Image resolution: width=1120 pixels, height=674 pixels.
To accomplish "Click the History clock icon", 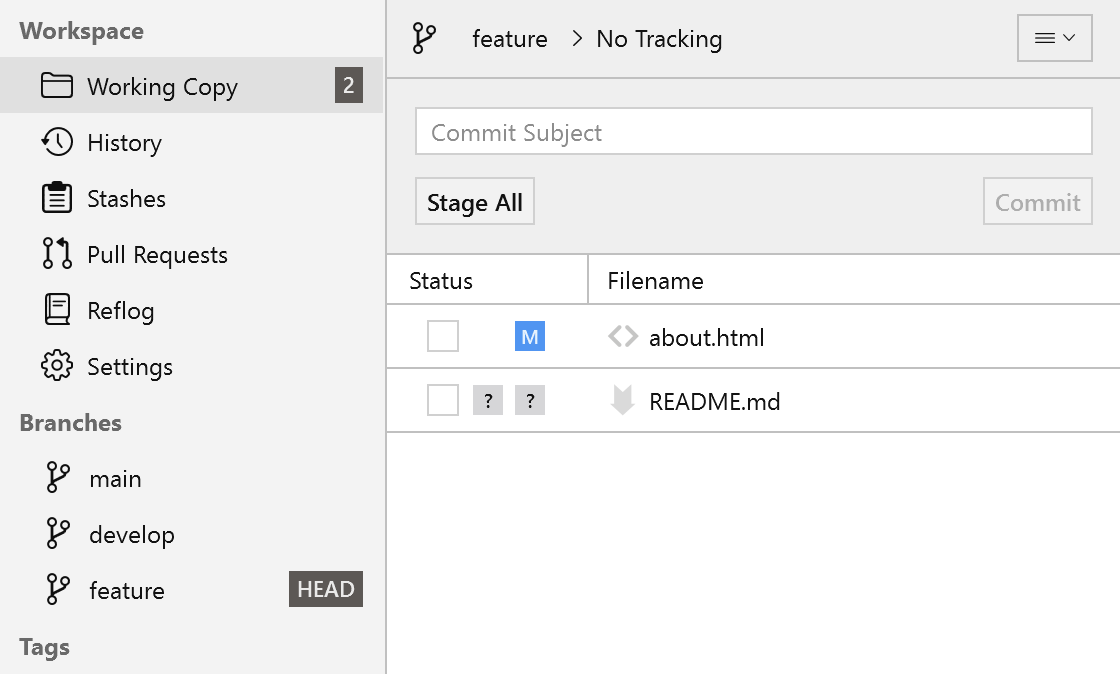I will 57,142.
